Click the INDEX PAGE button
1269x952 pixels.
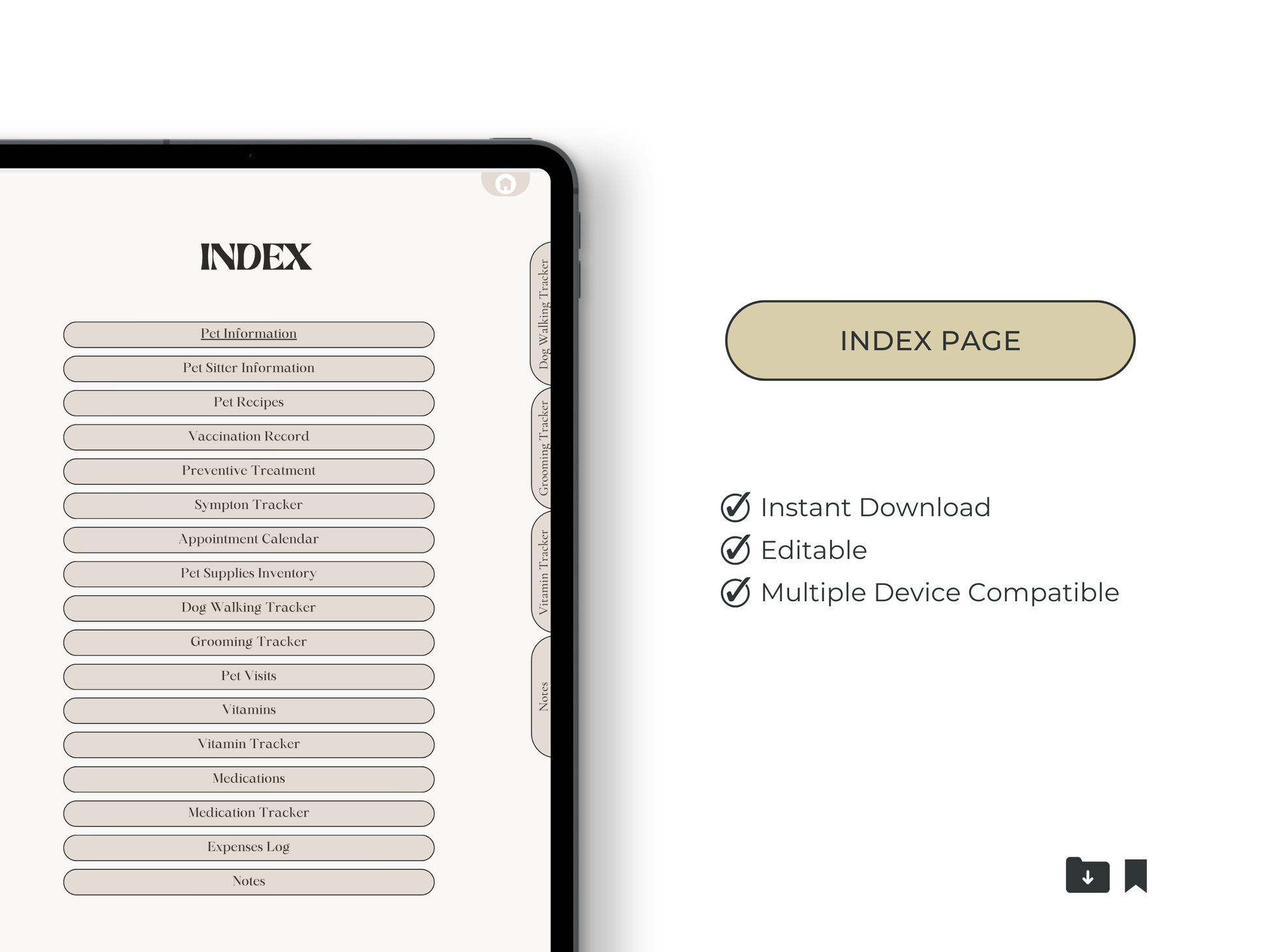coord(930,340)
